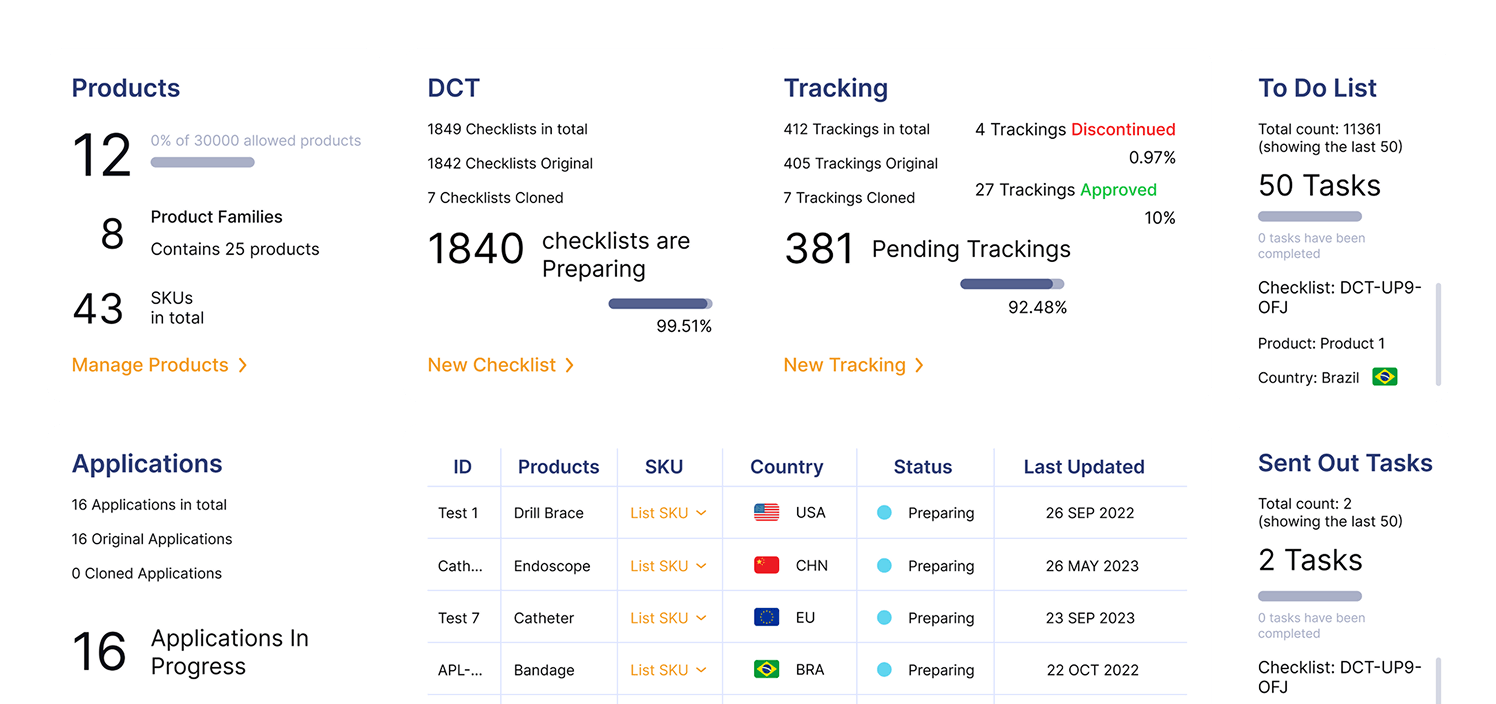Click Preparing status dot for Bandage
Image resolution: width=1496 pixels, height=704 pixels.
coord(884,669)
